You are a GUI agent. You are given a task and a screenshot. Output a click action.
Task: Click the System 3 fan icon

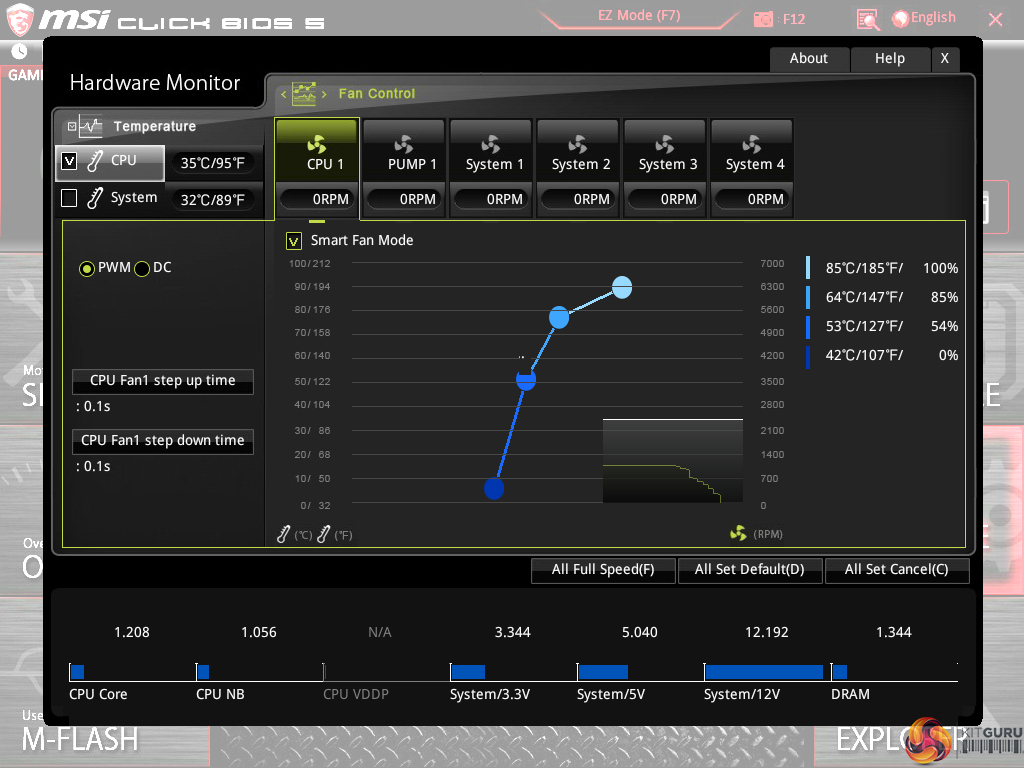tap(665, 144)
